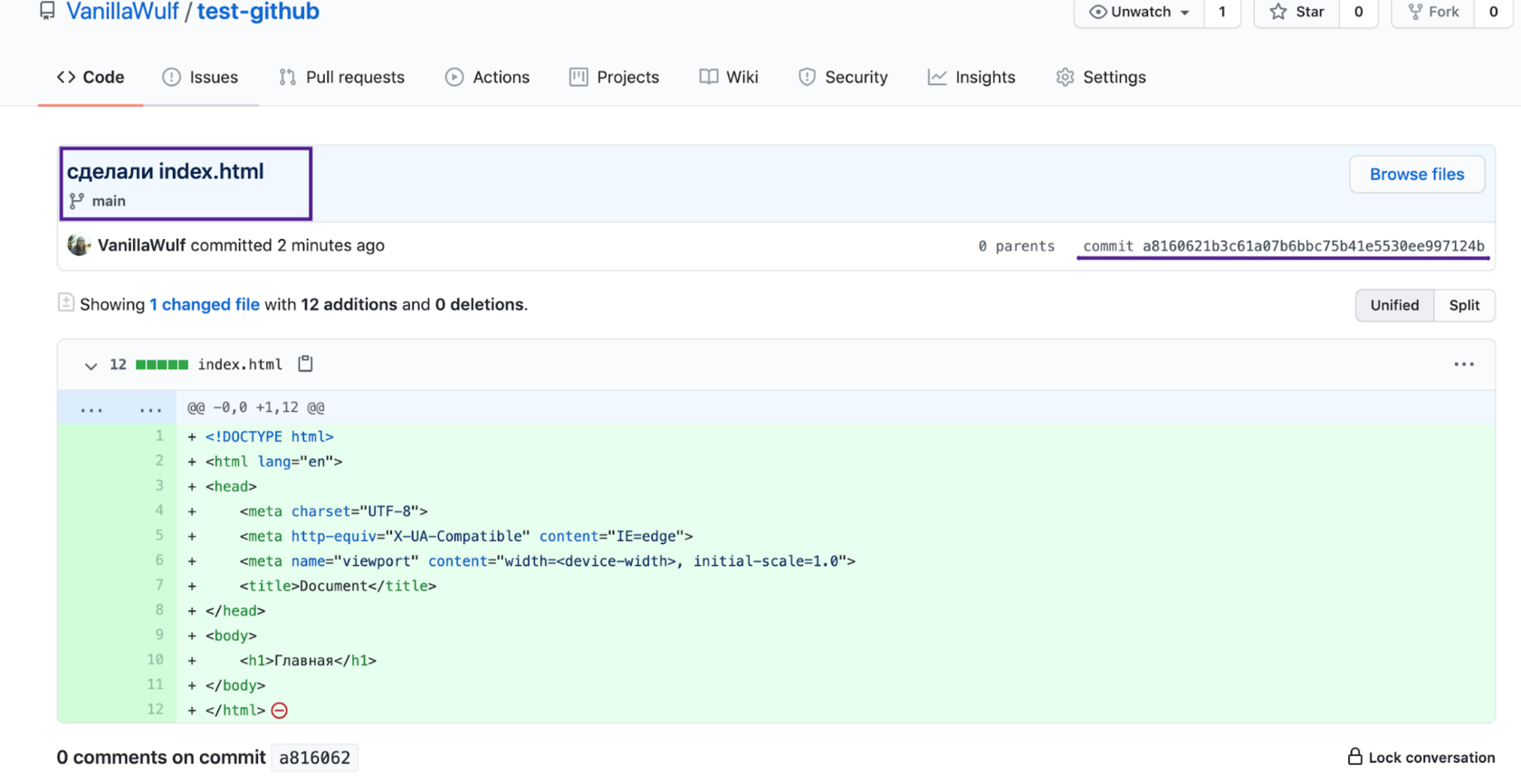The height and width of the screenshot is (784, 1521).
Task: Click the file diff icon near Showing
Action: (x=65, y=302)
